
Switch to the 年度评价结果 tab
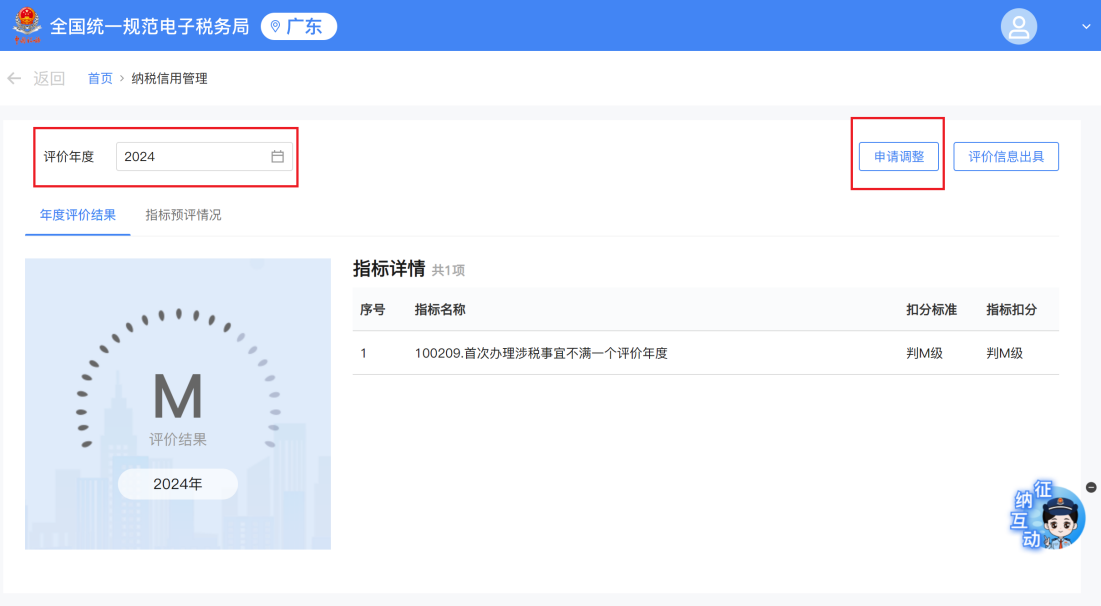click(78, 215)
